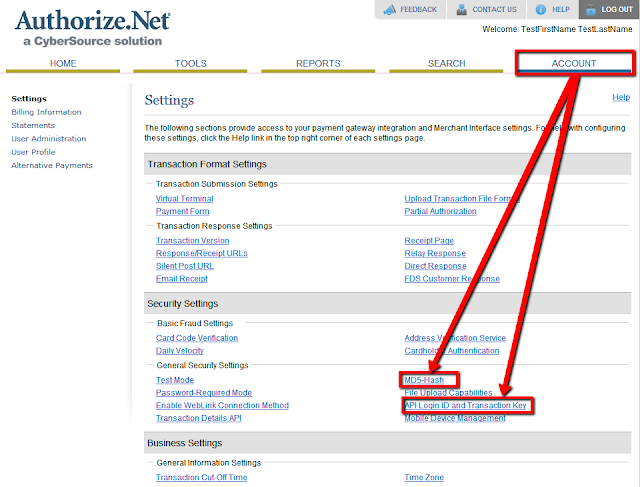The image size is (640, 487).
Task: Open Direct Response link
Action: (436, 266)
